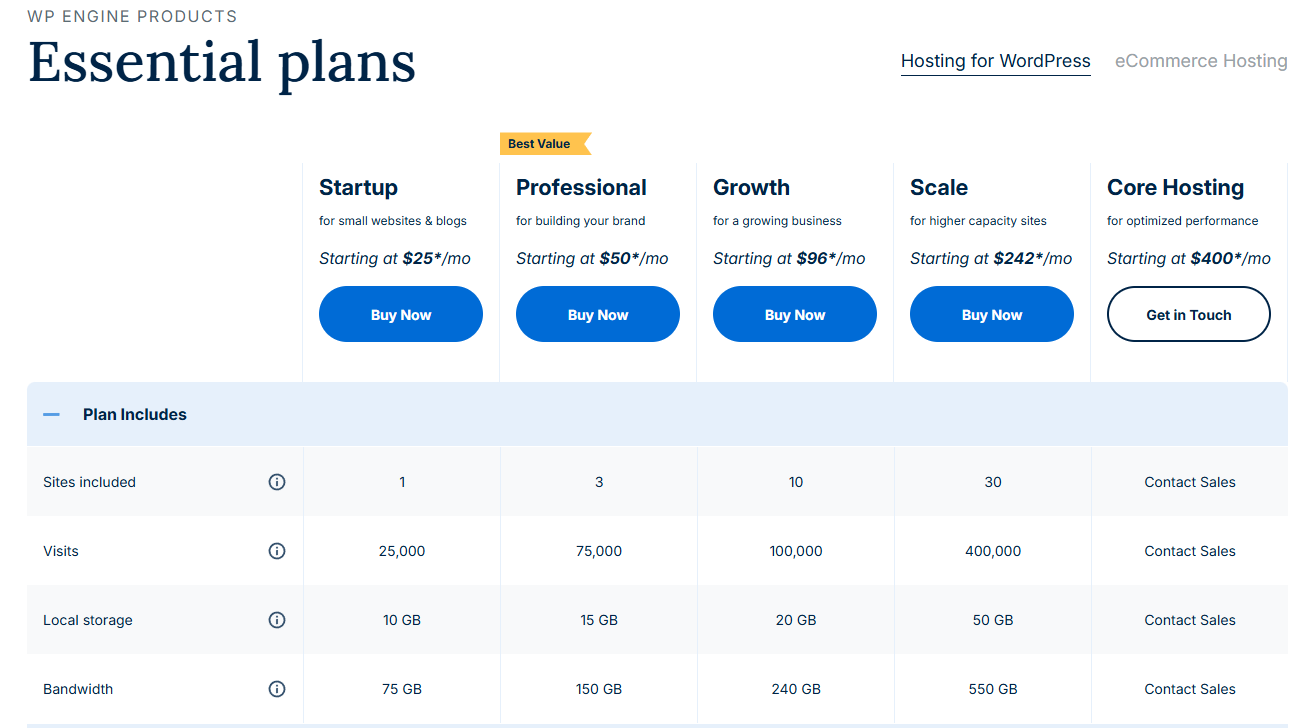Image resolution: width=1296 pixels, height=728 pixels.
Task: Switch to the eCommerce Hosting tab
Action: pyautogui.click(x=1201, y=61)
